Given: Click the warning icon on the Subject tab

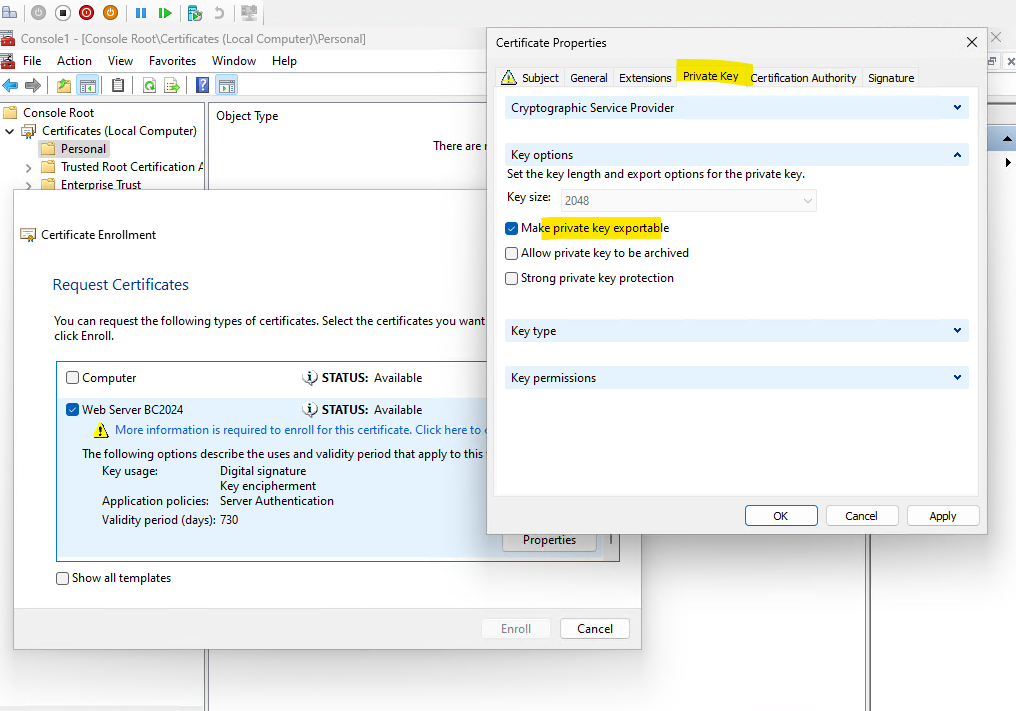Looking at the screenshot, I should [x=509, y=77].
